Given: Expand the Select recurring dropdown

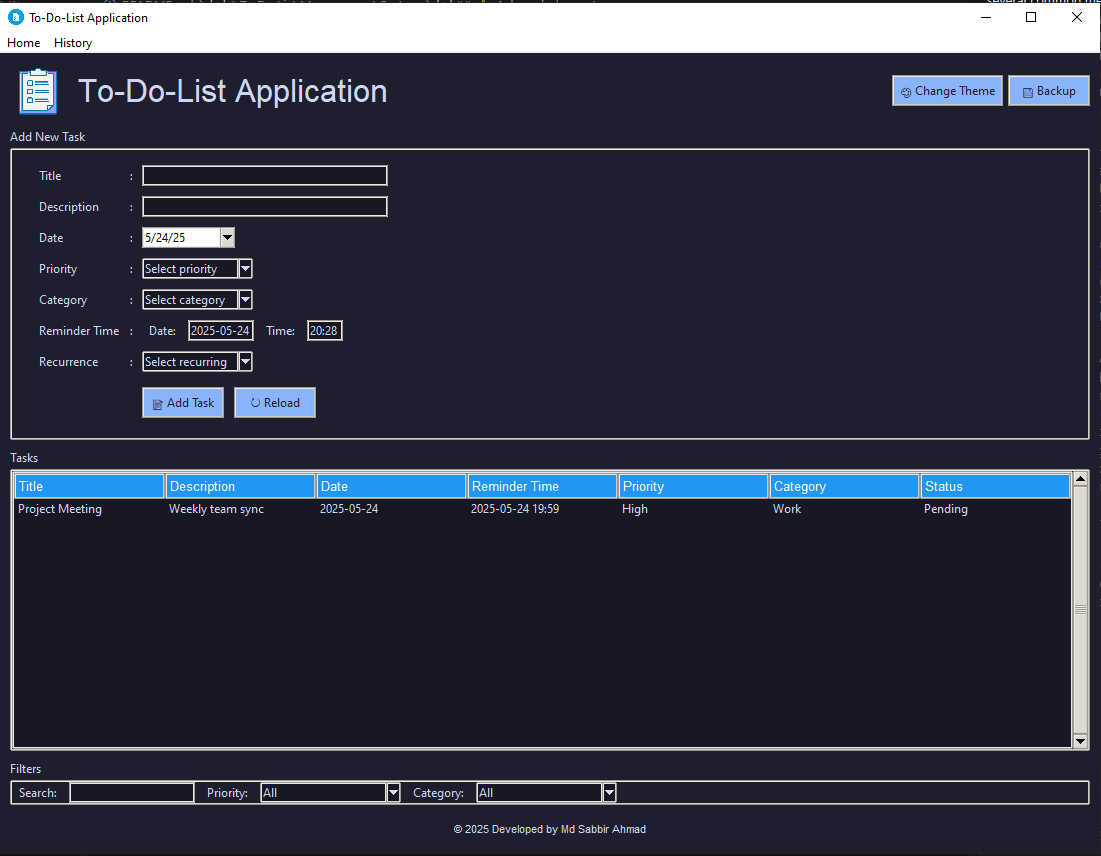Looking at the screenshot, I should (245, 361).
